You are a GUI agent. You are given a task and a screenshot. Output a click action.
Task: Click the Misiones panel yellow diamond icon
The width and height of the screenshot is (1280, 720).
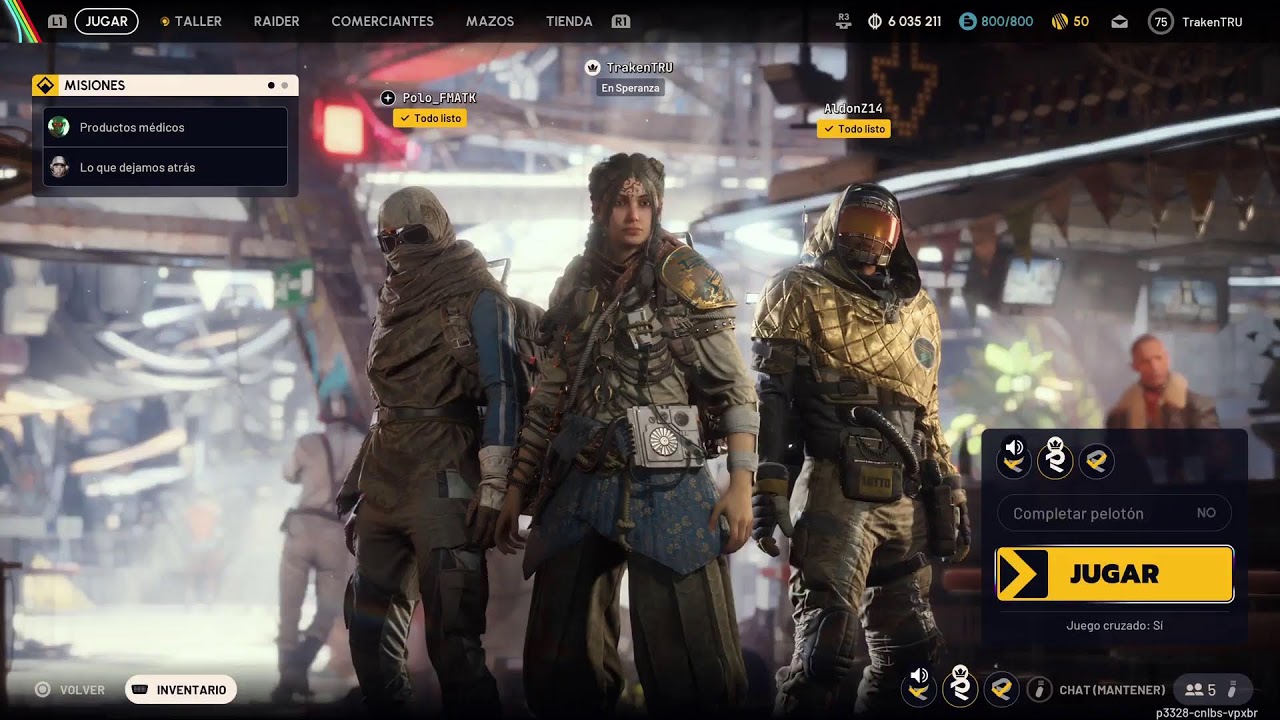coord(44,85)
